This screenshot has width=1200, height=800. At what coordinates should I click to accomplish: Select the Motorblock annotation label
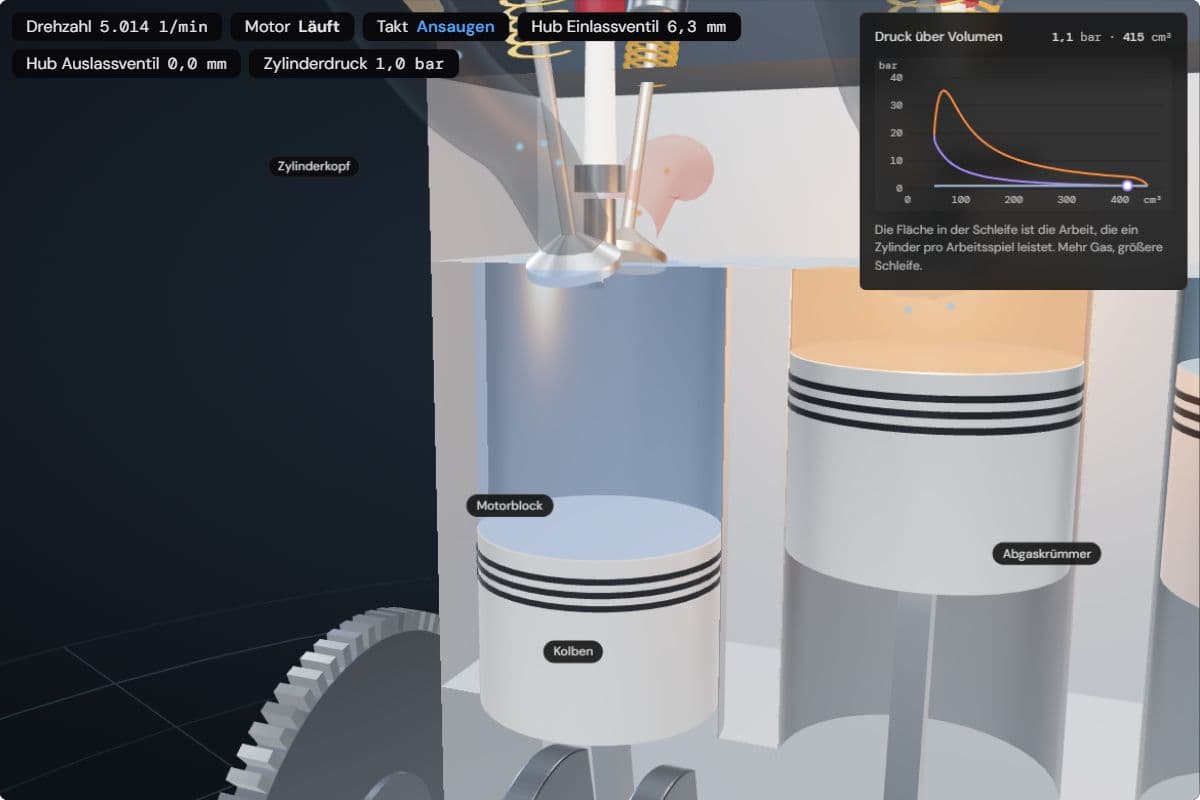point(509,506)
